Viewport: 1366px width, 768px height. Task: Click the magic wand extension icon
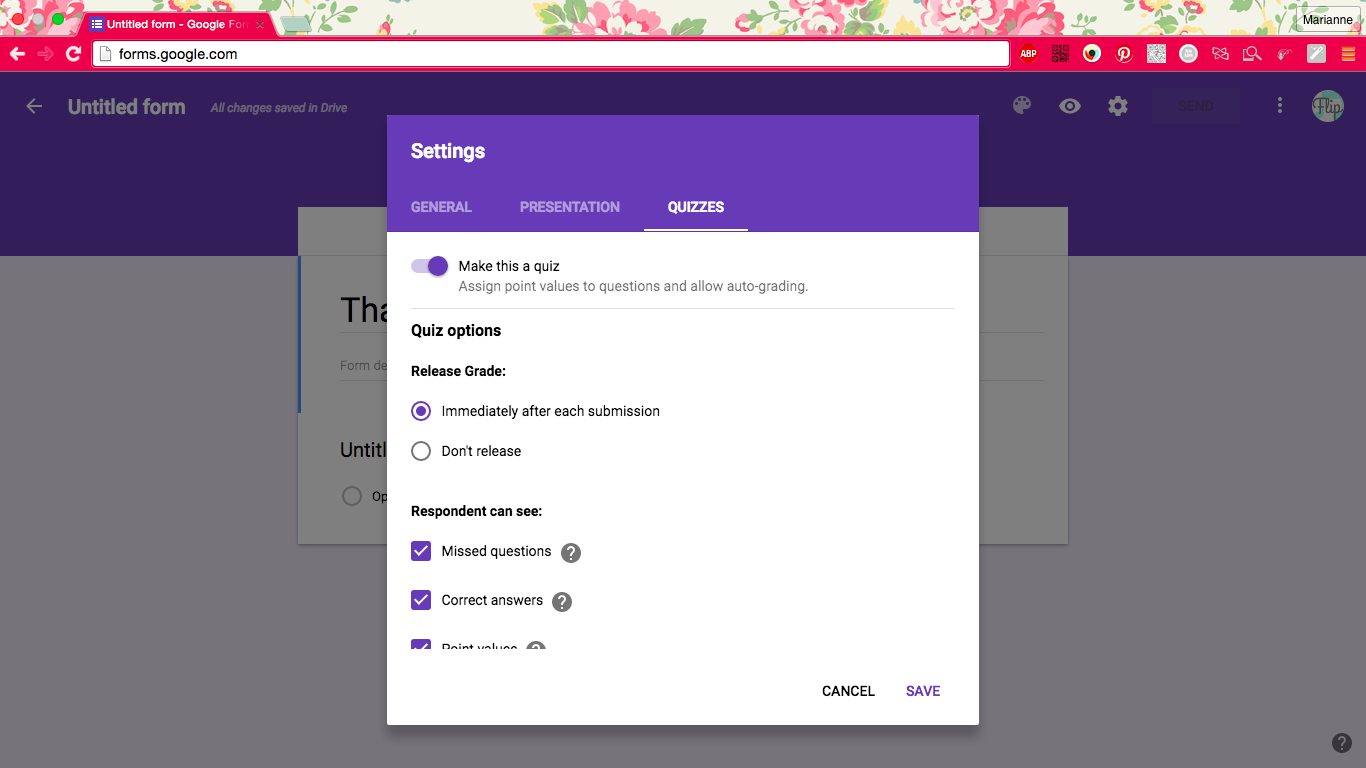1316,54
